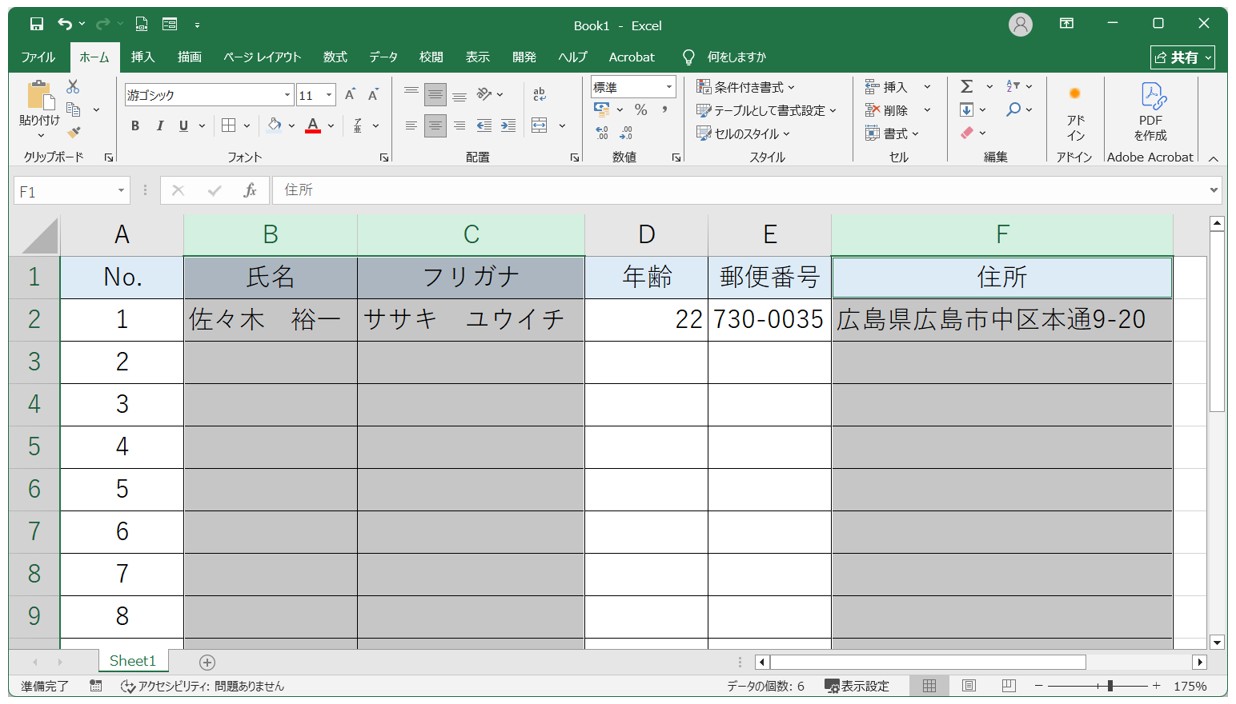Apply red Font Color A button

[313, 125]
